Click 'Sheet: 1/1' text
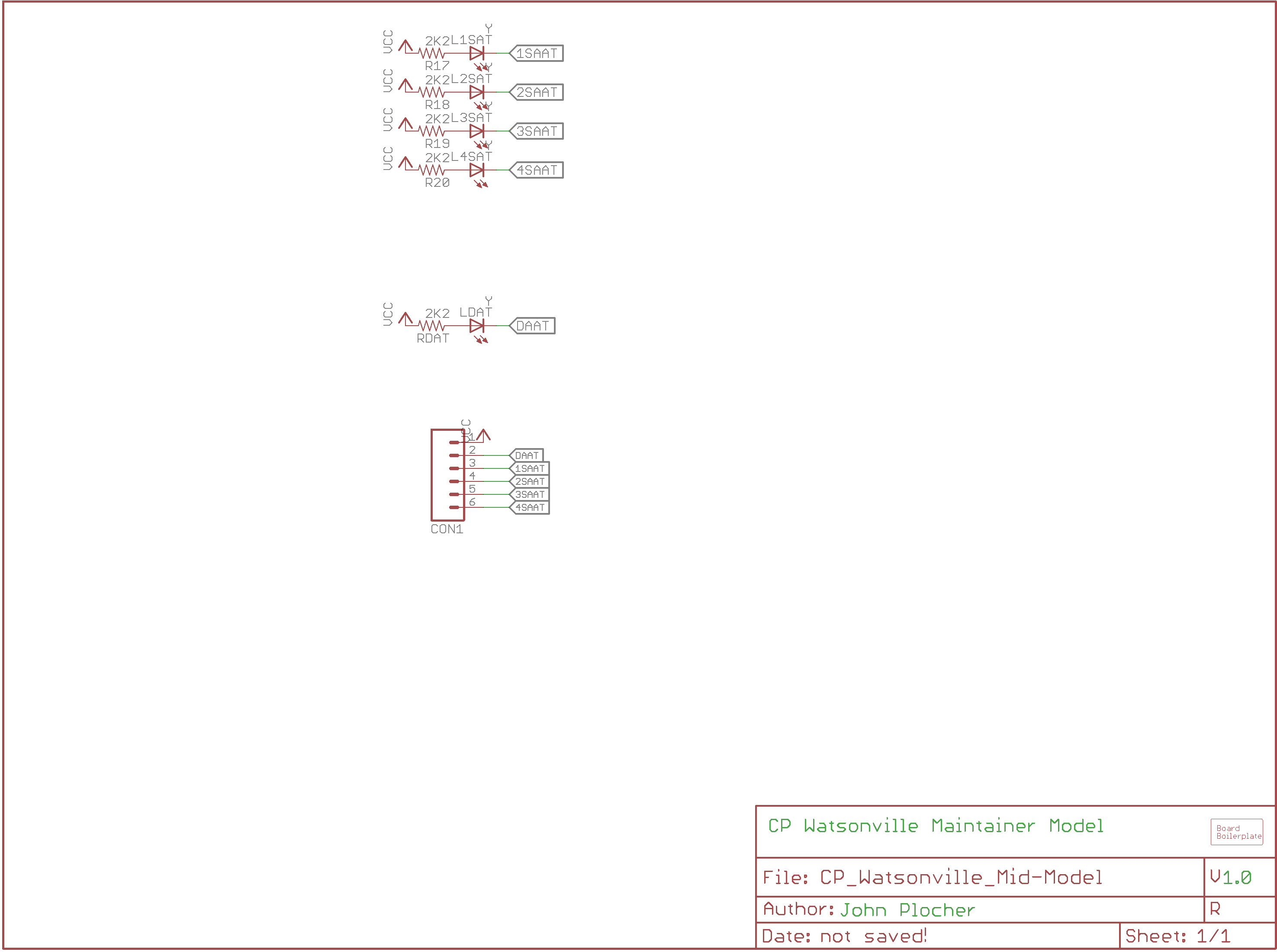The image size is (1277, 952). click(x=1178, y=937)
